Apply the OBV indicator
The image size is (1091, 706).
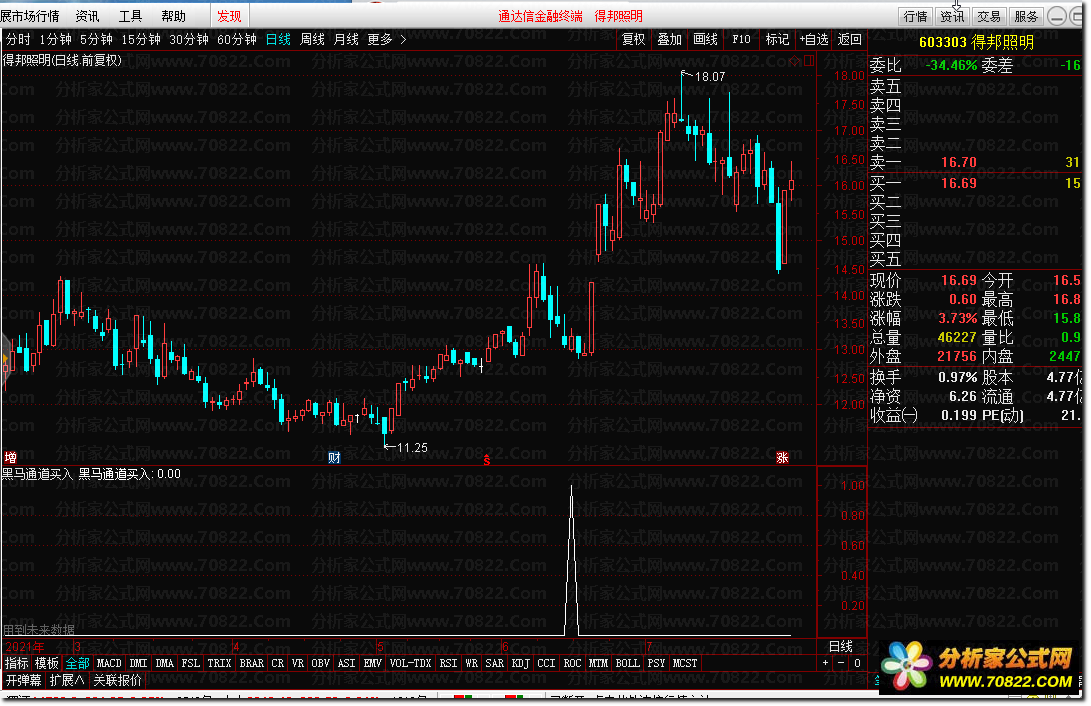[x=320, y=663]
